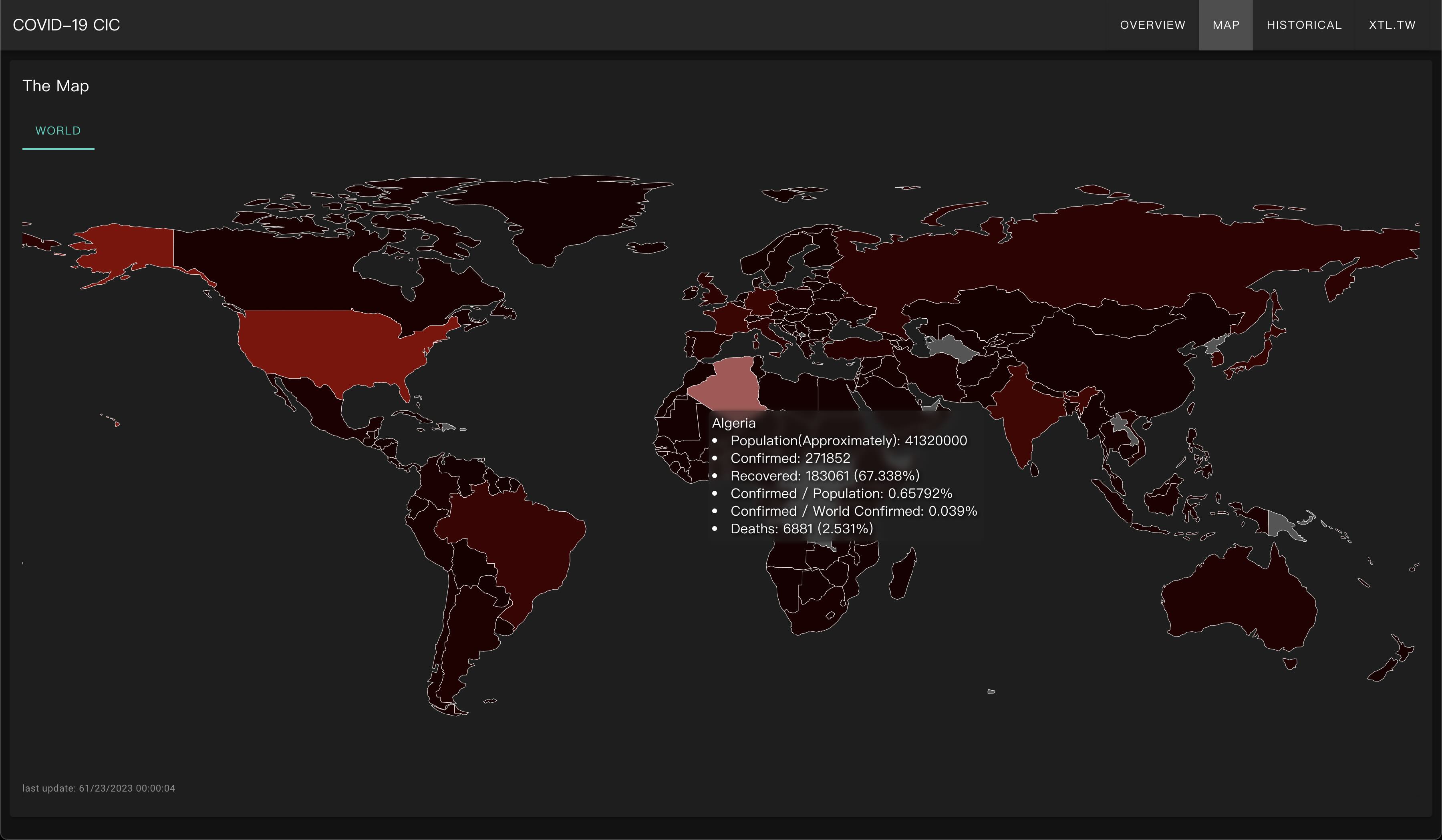Go to the HISTORICAL page
The width and height of the screenshot is (1442, 840).
pyautogui.click(x=1303, y=25)
